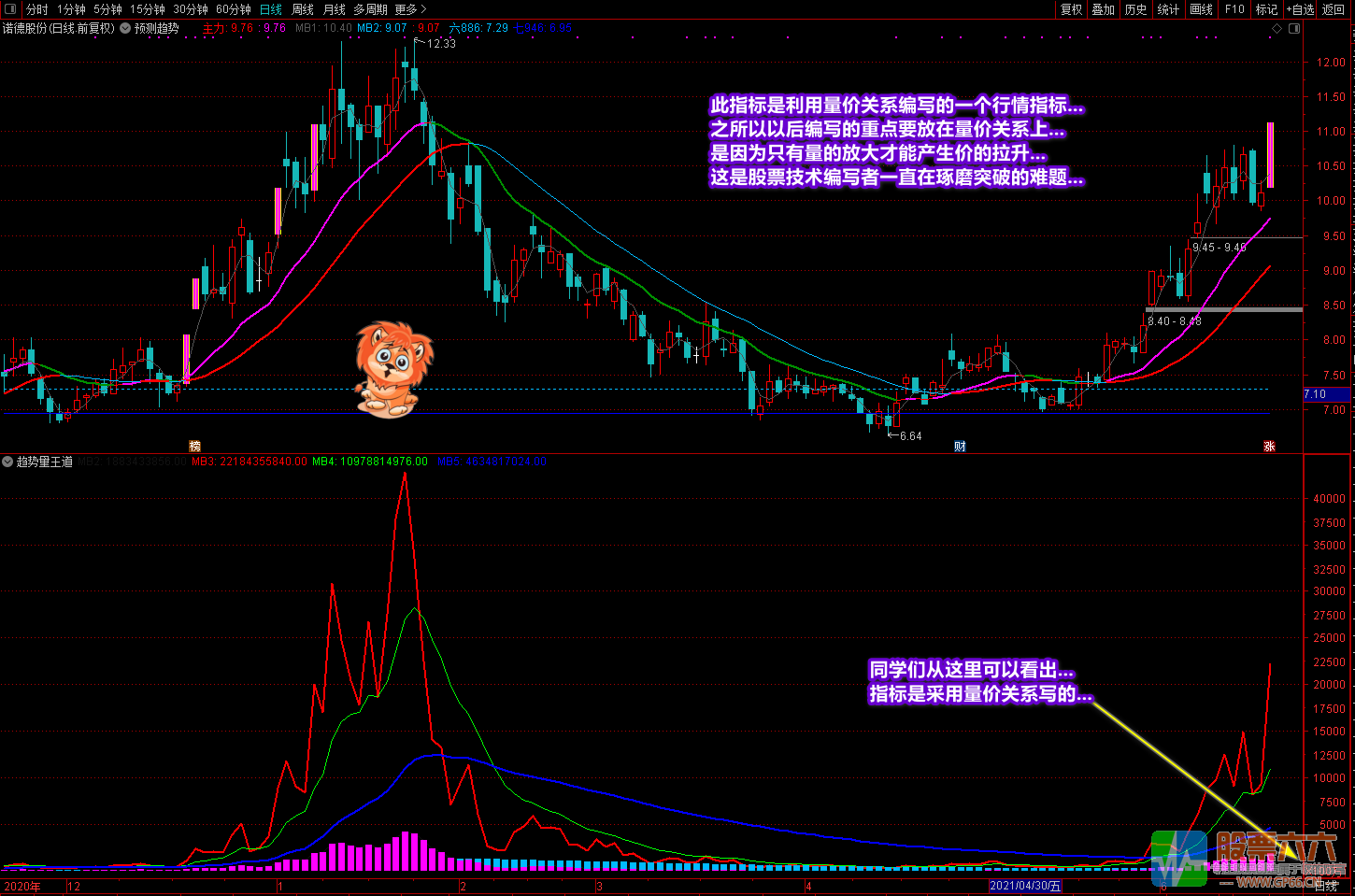Select the 30分钟 period tab
Image resolution: width=1355 pixels, height=896 pixels.
(x=191, y=9)
